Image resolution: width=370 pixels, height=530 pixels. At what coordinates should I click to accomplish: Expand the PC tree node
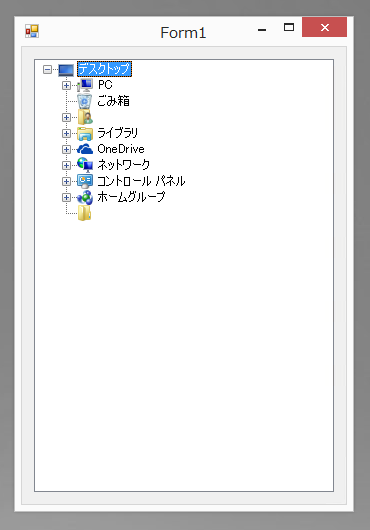(66, 85)
